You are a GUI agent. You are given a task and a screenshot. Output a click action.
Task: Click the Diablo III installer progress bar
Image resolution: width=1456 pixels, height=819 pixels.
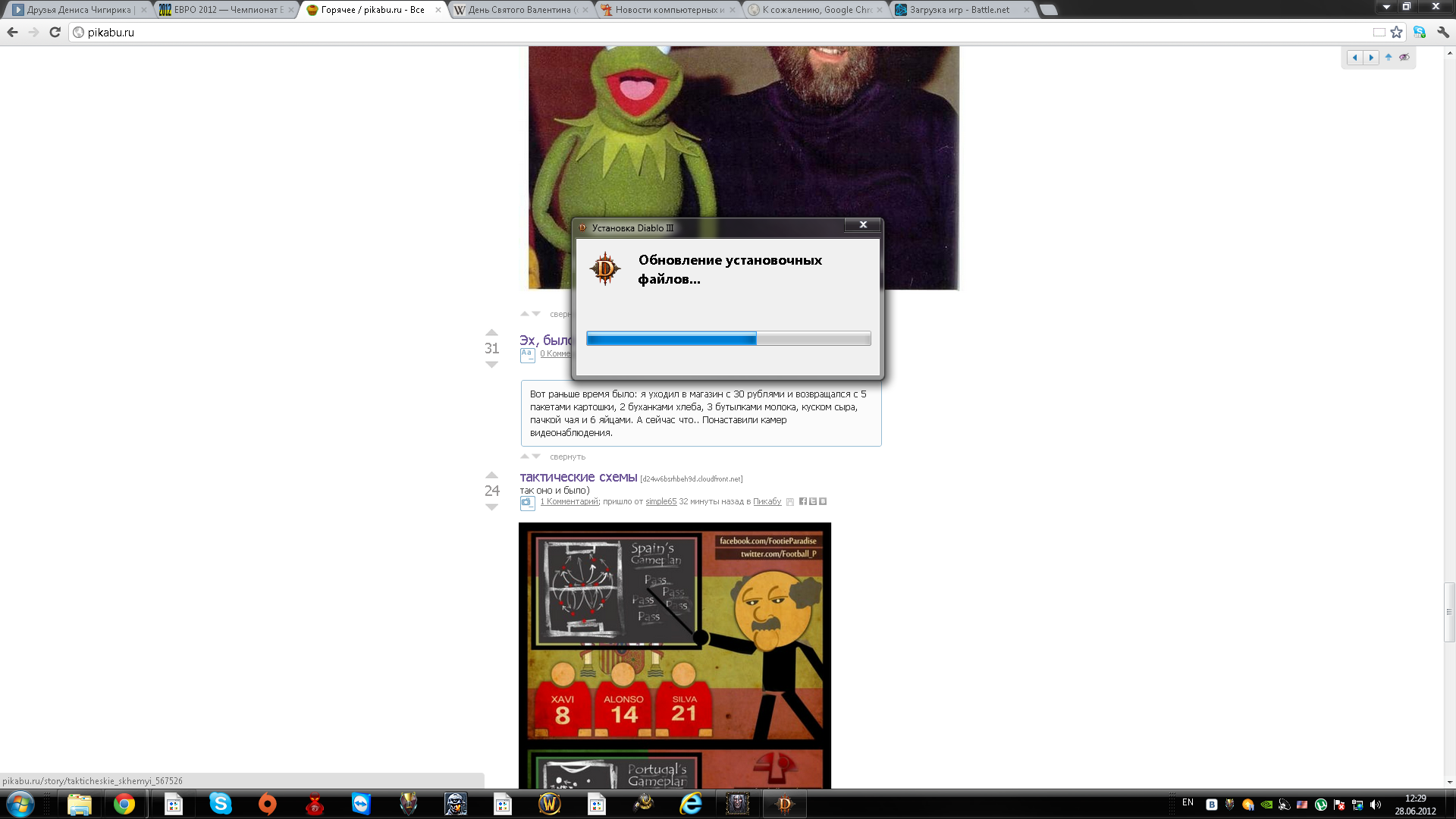coord(728,338)
